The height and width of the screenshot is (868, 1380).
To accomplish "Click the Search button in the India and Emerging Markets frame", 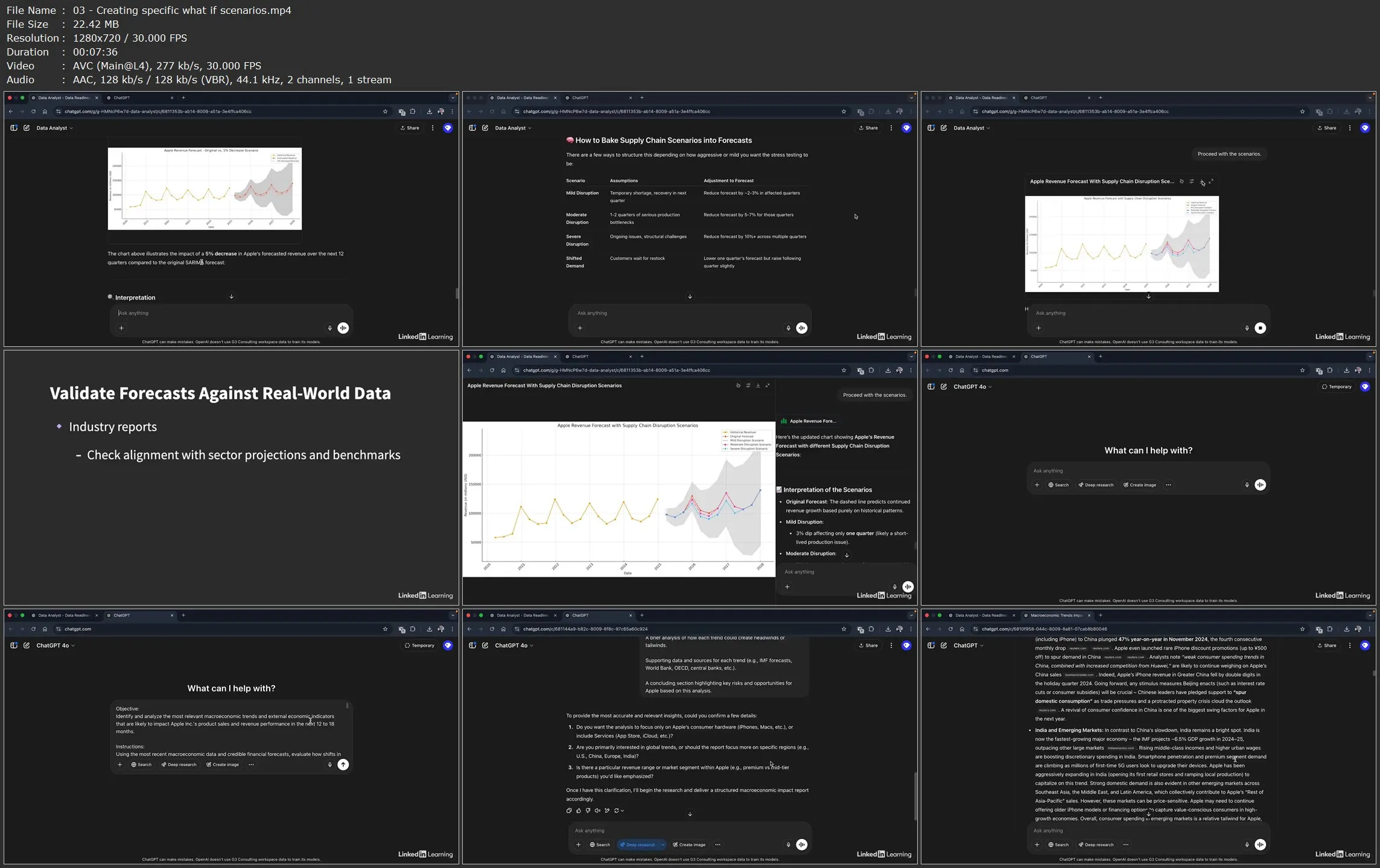I will (x=1058, y=844).
